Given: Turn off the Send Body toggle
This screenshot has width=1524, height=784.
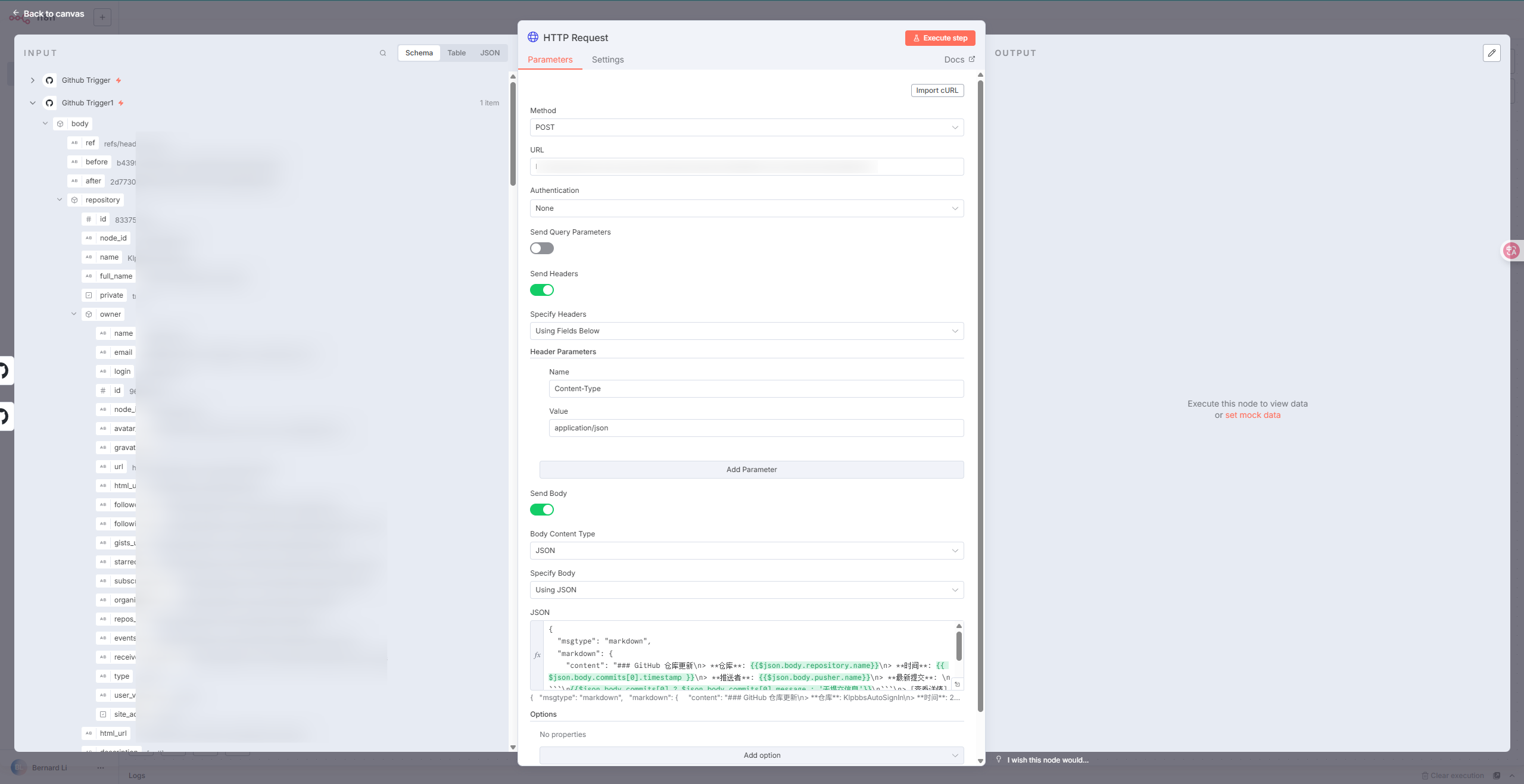Looking at the screenshot, I should 542,510.
